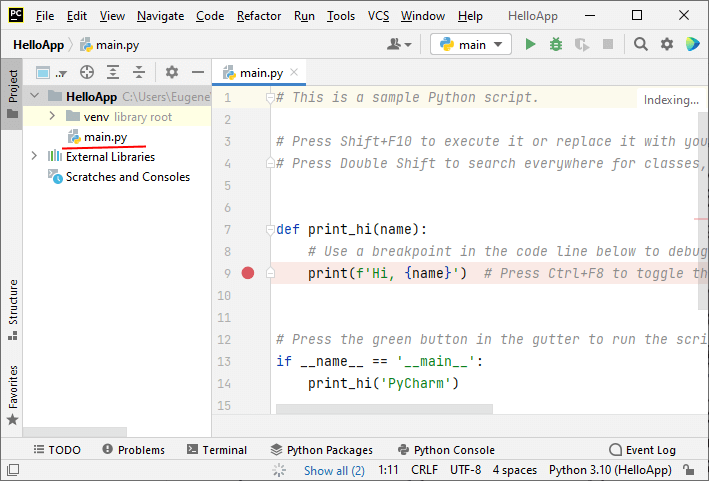Image resolution: width=709 pixels, height=481 pixels.
Task: Select main.py in the project tree
Action: pyautogui.click(x=105, y=137)
